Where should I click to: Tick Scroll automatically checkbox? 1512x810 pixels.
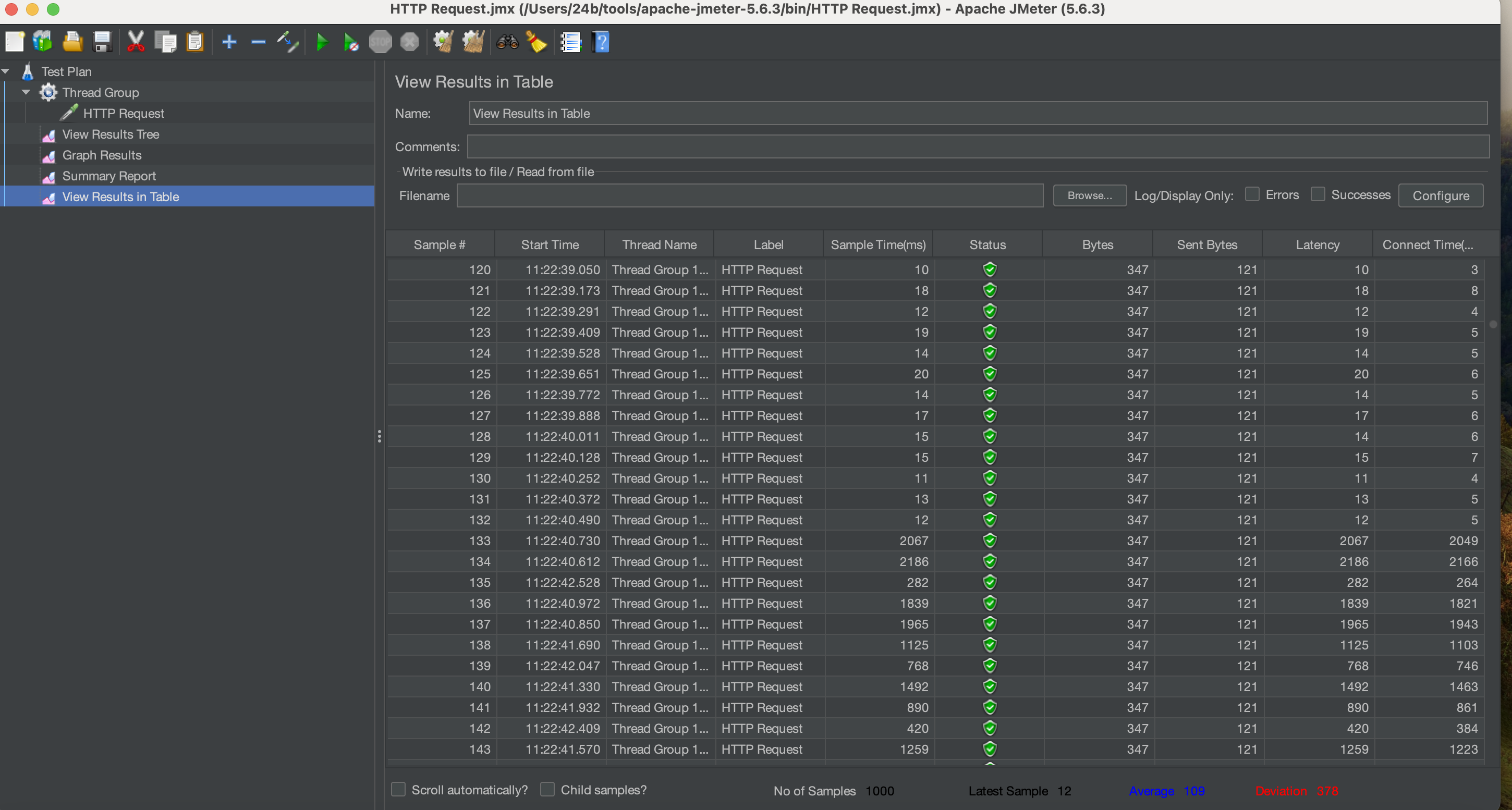point(398,790)
